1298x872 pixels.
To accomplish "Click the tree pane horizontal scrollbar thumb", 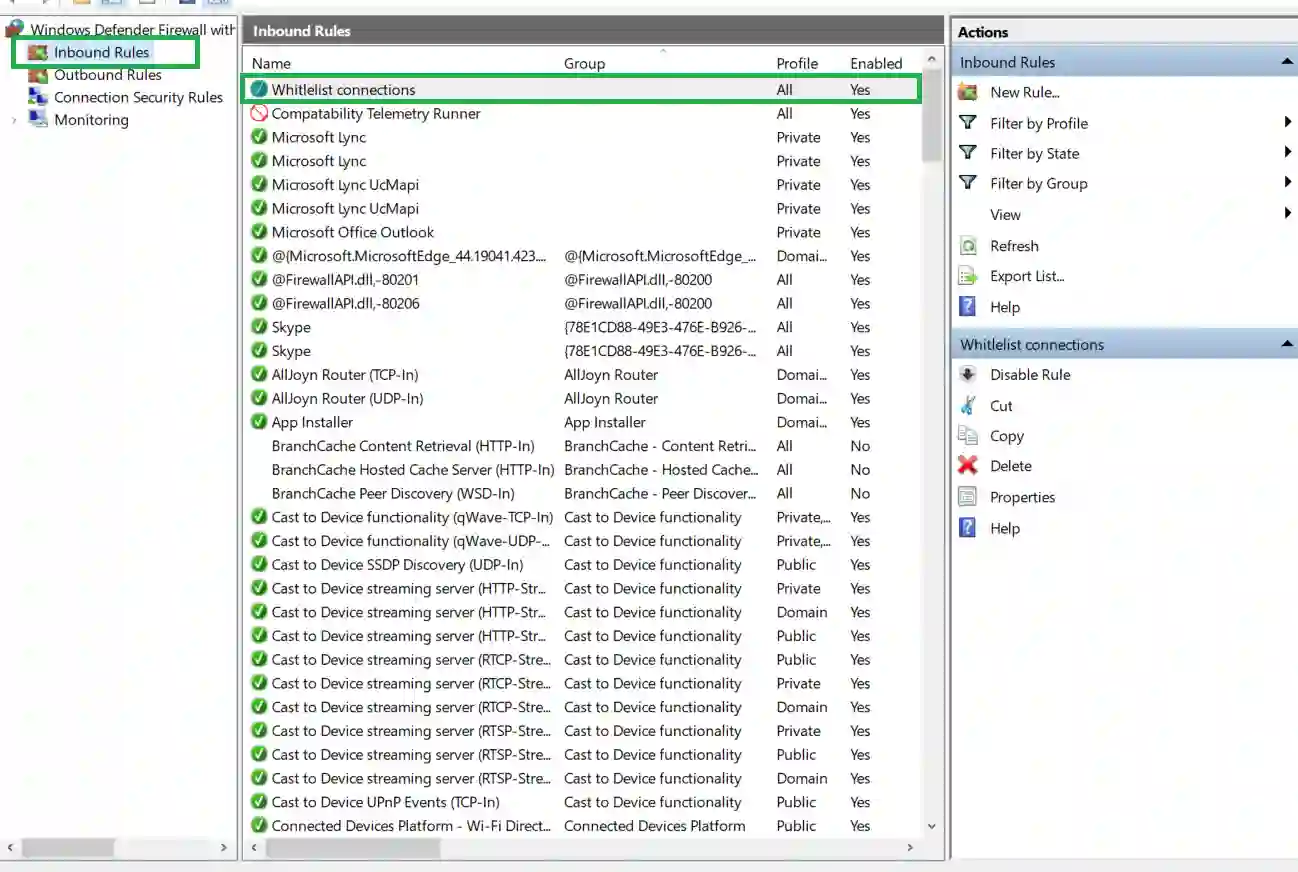I will [68, 848].
